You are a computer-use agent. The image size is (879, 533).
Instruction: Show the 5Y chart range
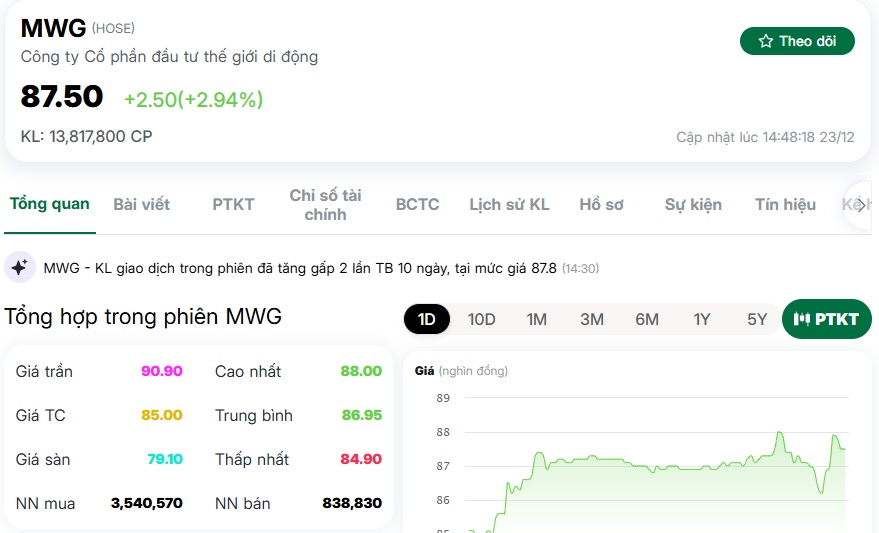(x=757, y=319)
